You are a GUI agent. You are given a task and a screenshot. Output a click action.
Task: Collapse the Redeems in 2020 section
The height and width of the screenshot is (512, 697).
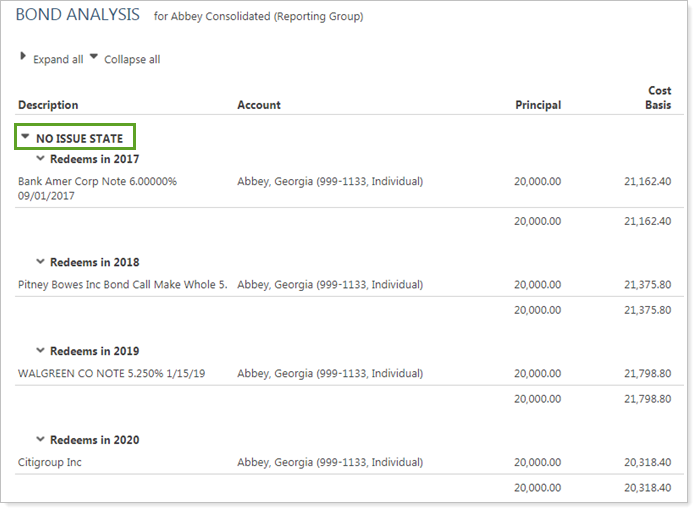[x=41, y=440]
